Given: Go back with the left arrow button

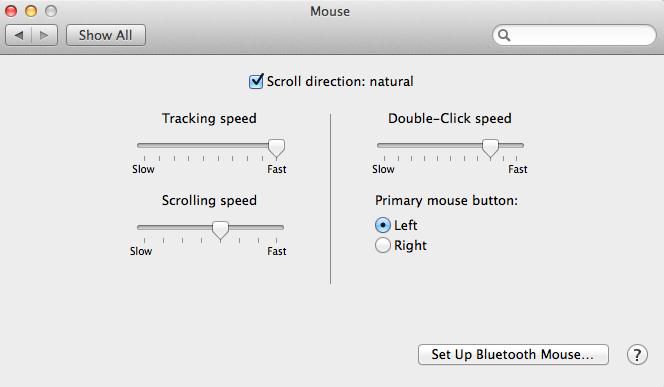Looking at the screenshot, I should 19,35.
